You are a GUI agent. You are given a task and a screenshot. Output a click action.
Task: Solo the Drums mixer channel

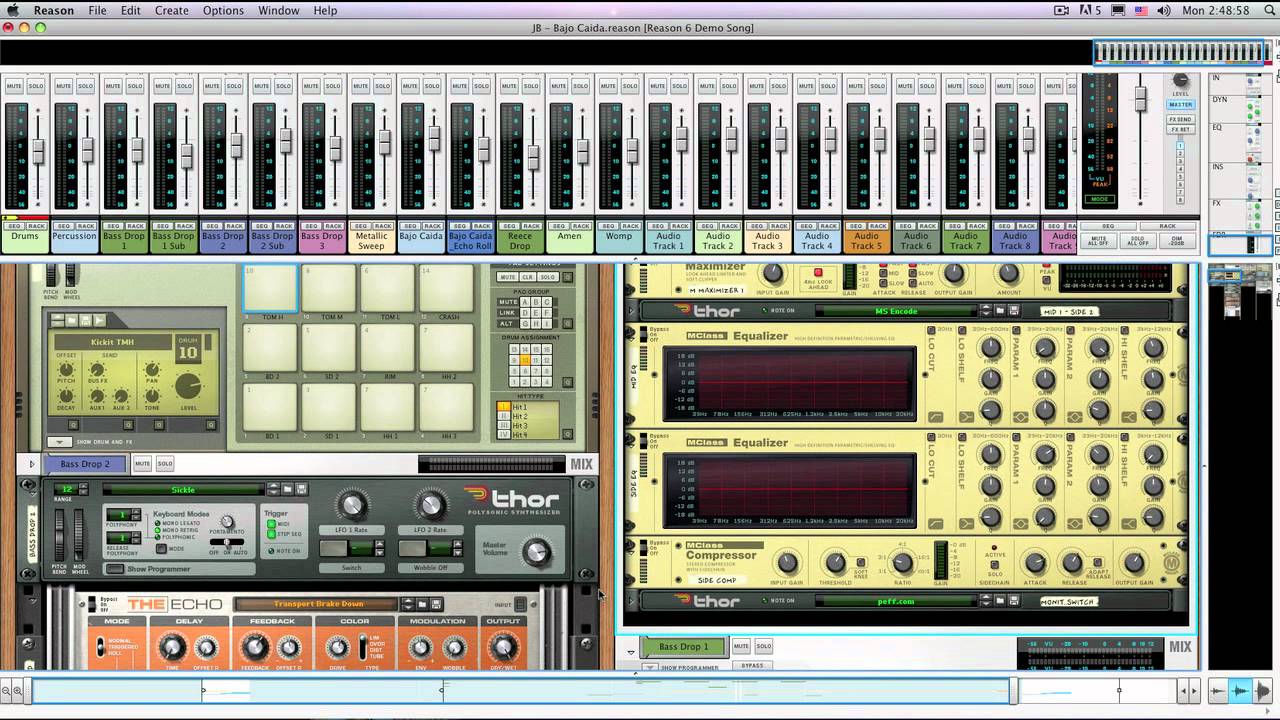click(x=36, y=86)
